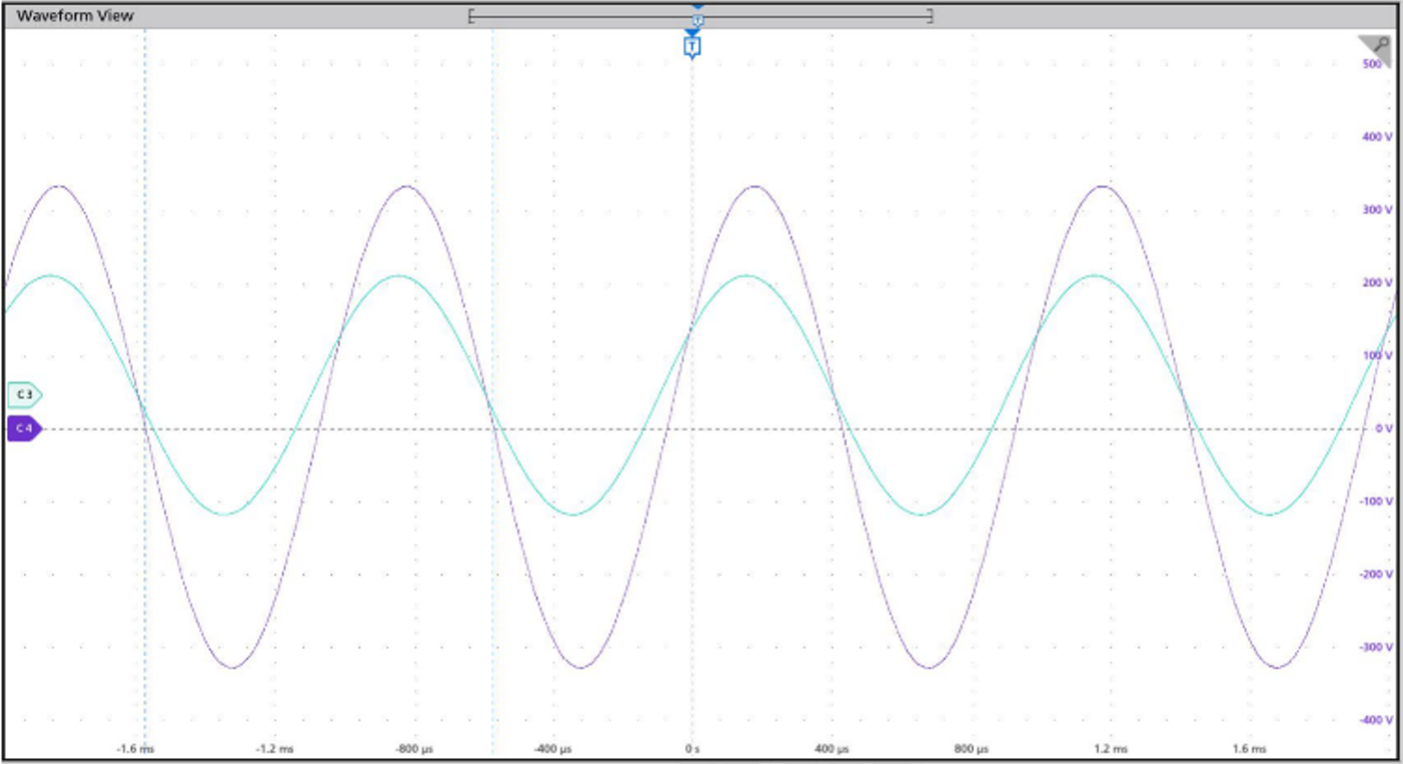This screenshot has height=764, width=1403.
Task: Click the 400 V vertical scale label
Action: coord(1377,136)
